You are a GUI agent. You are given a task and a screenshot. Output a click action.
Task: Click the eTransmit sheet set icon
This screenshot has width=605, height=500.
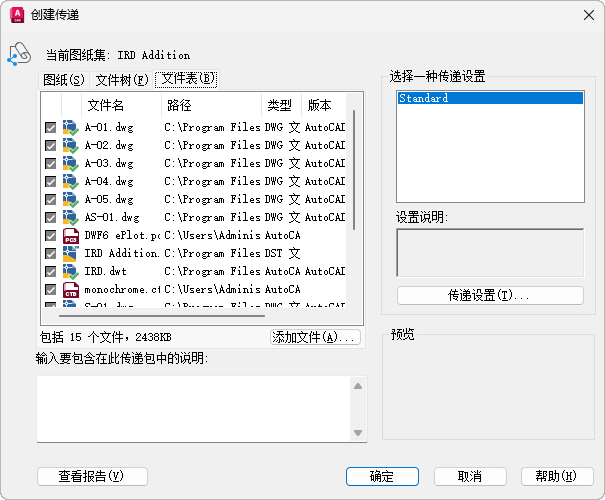coord(19,54)
